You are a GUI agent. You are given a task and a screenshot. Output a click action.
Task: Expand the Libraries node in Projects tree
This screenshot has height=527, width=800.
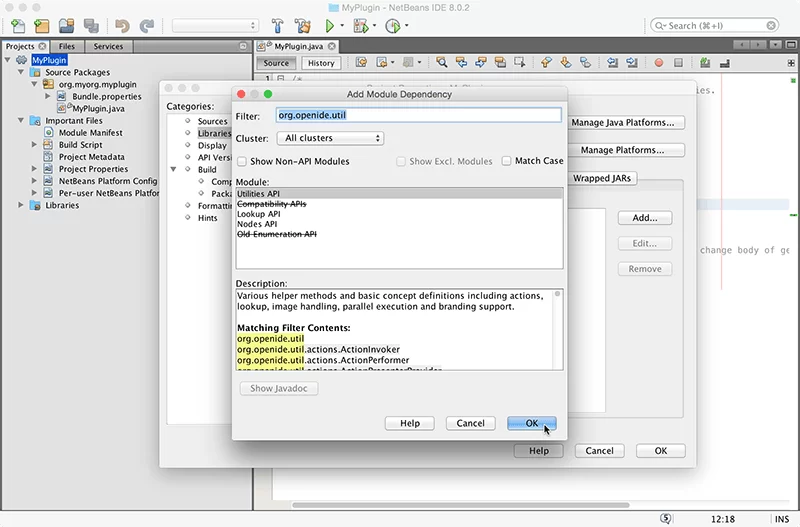(21, 205)
